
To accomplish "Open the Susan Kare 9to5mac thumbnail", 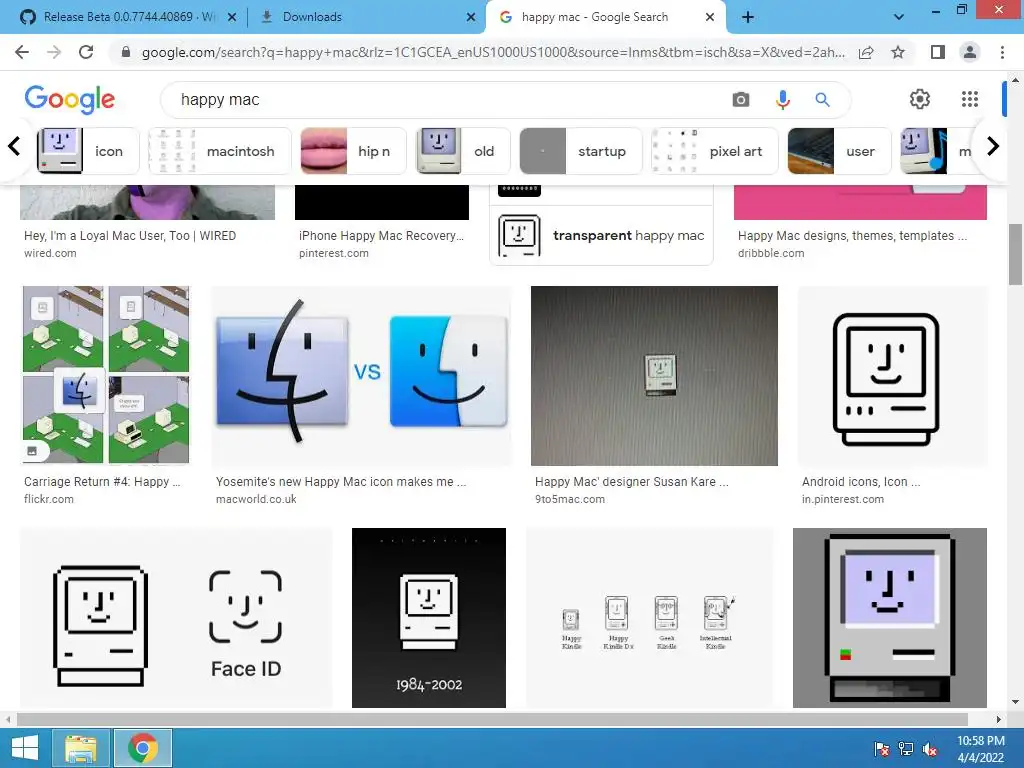I will tap(654, 376).
